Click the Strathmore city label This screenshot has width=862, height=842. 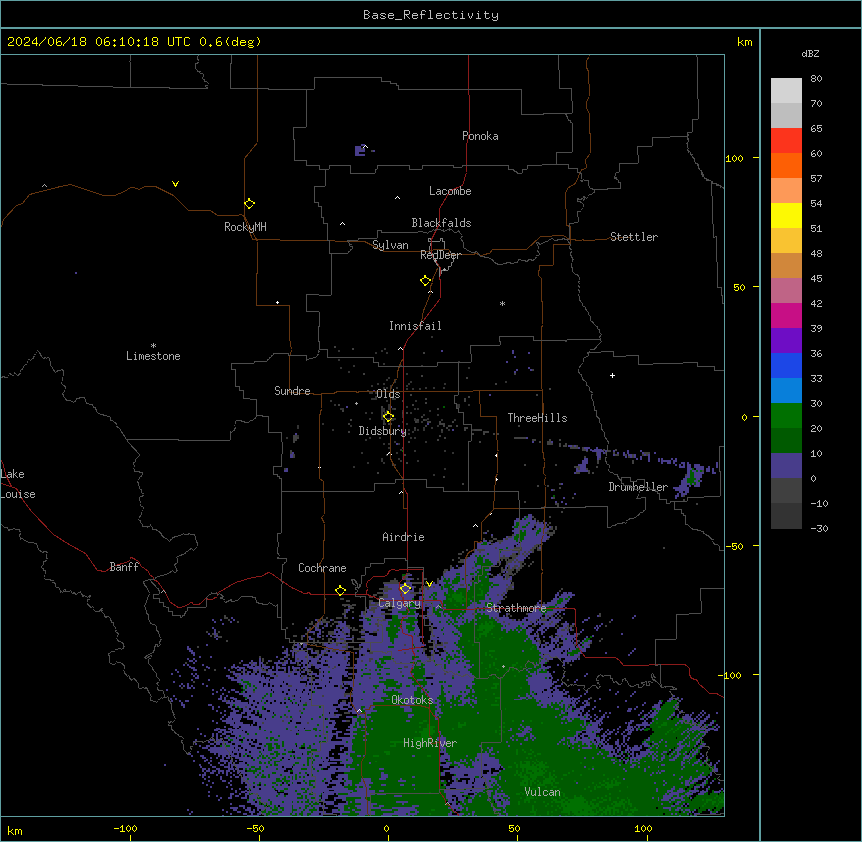click(516, 608)
